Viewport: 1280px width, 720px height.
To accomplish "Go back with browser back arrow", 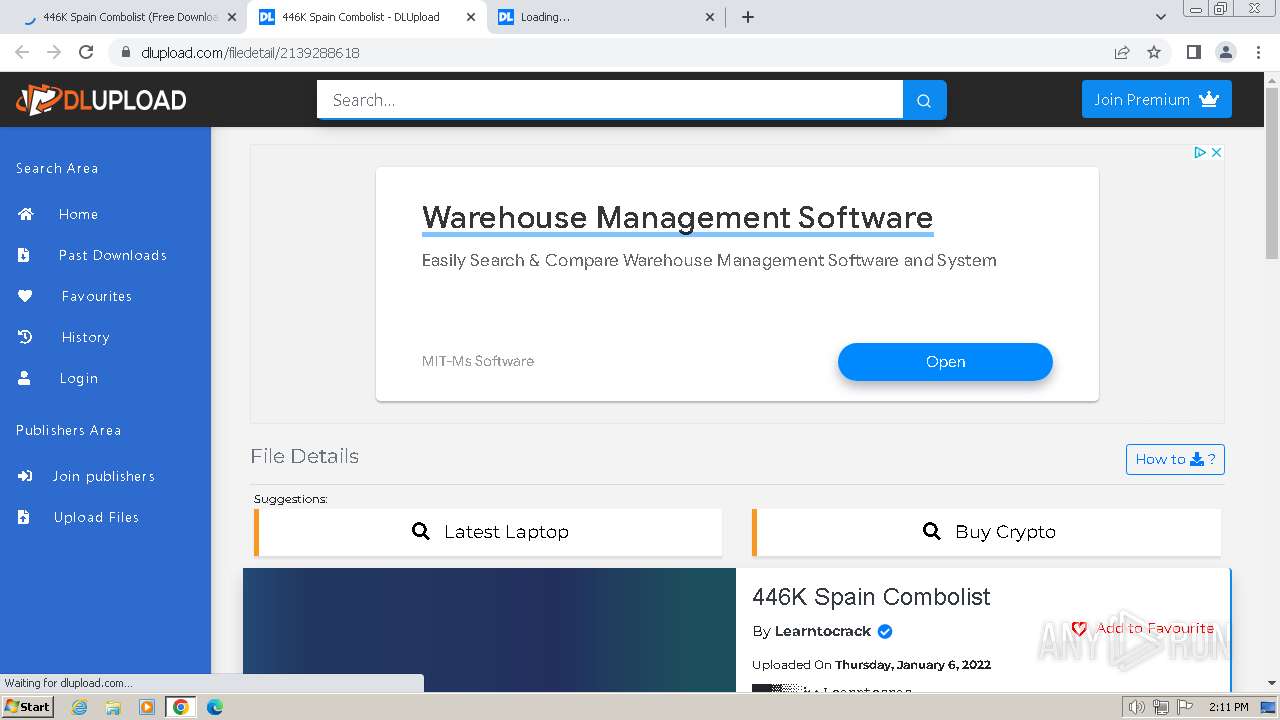I will (x=22, y=52).
